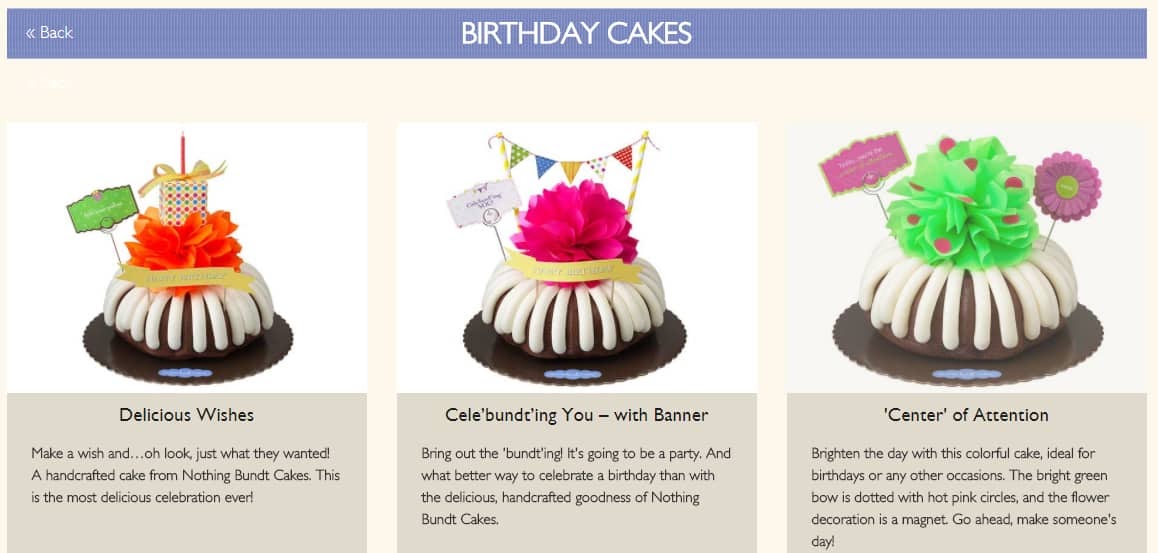Click the green tag on Delicious Wishes cake

click(x=102, y=209)
